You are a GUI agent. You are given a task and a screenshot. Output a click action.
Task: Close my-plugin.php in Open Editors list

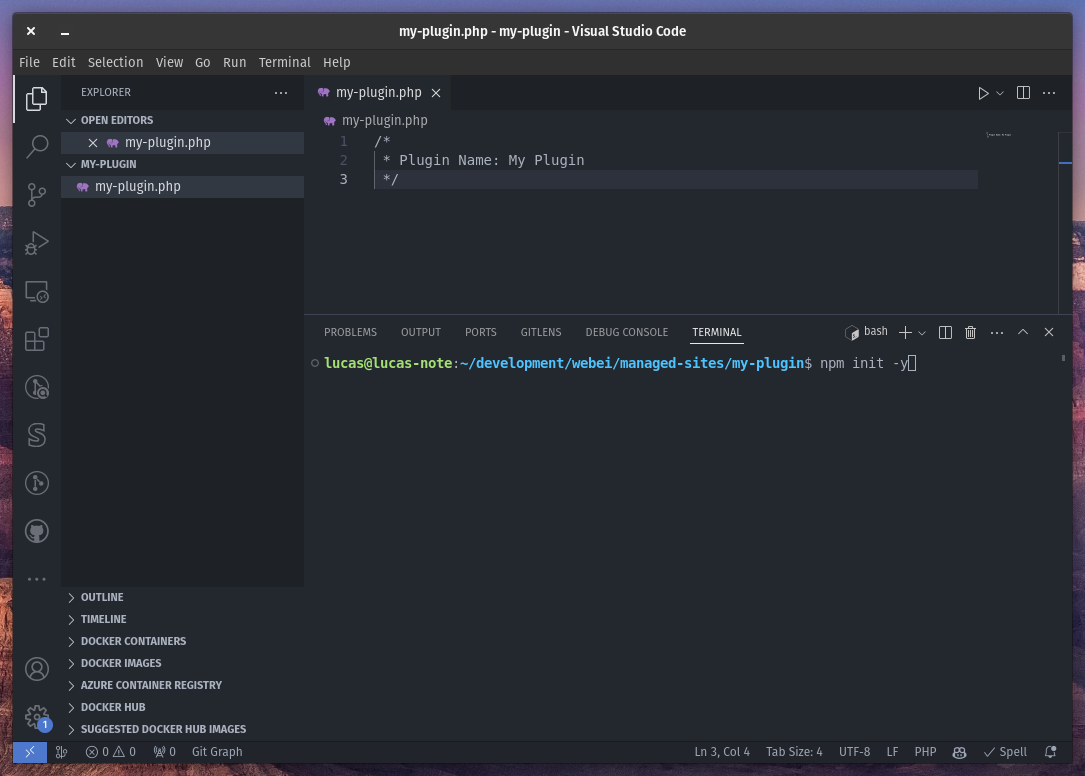[x=93, y=143]
